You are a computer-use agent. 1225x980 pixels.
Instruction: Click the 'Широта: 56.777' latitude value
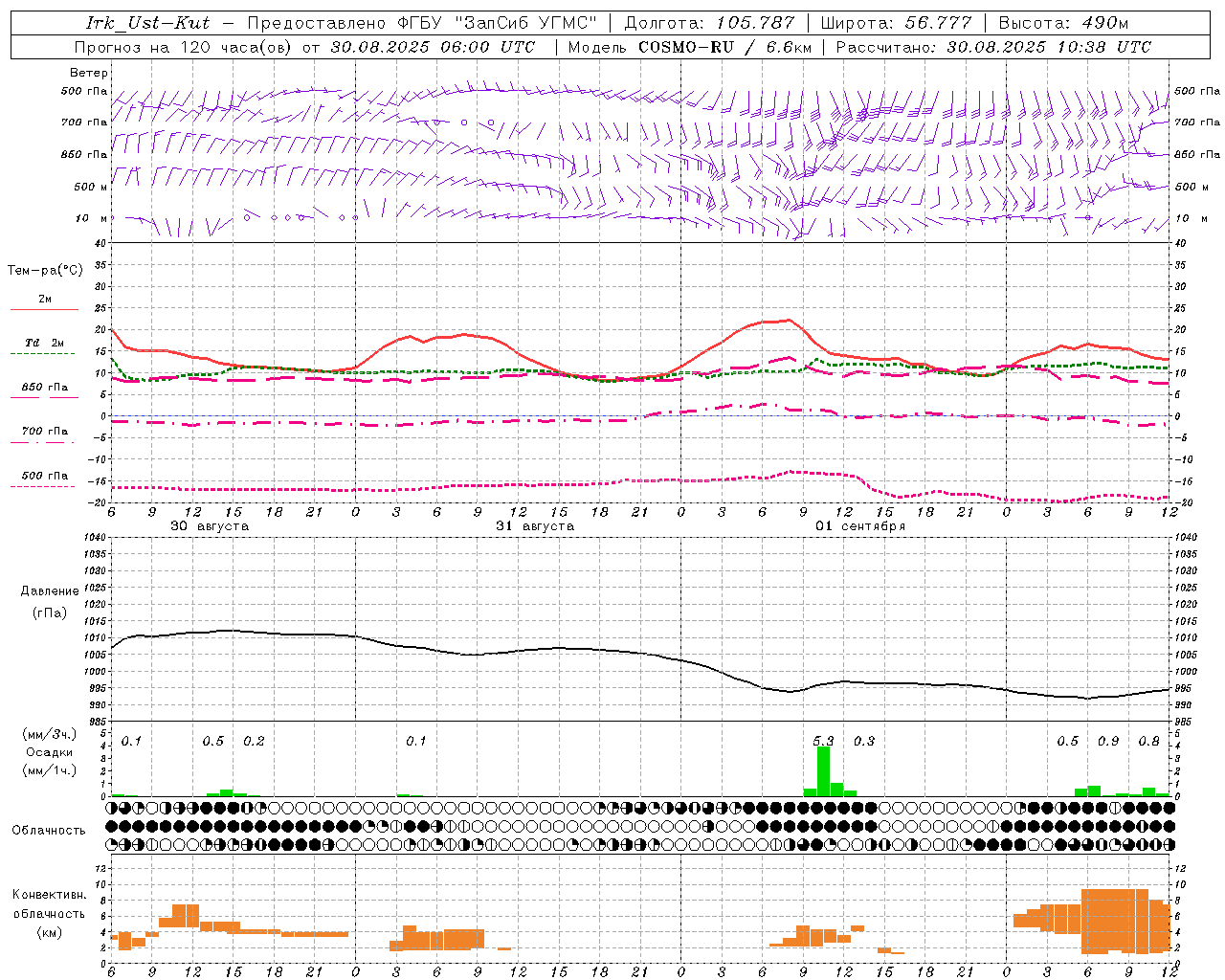pyautogui.click(x=897, y=23)
